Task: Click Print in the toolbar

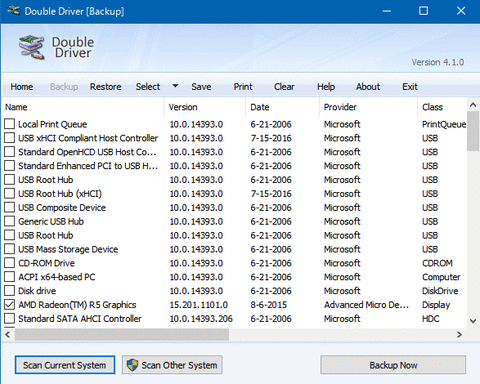Action: [243, 87]
